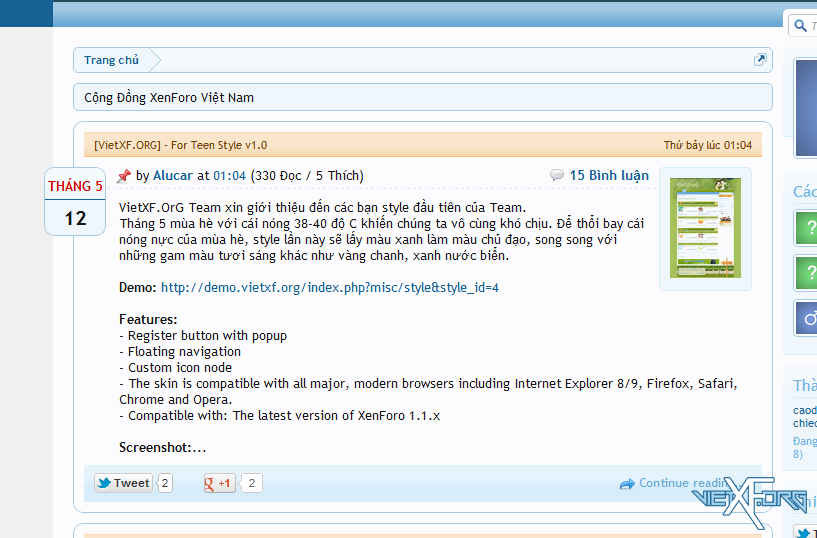The height and width of the screenshot is (538, 817).
Task: Click the tweet count bubble
Action: (165, 483)
